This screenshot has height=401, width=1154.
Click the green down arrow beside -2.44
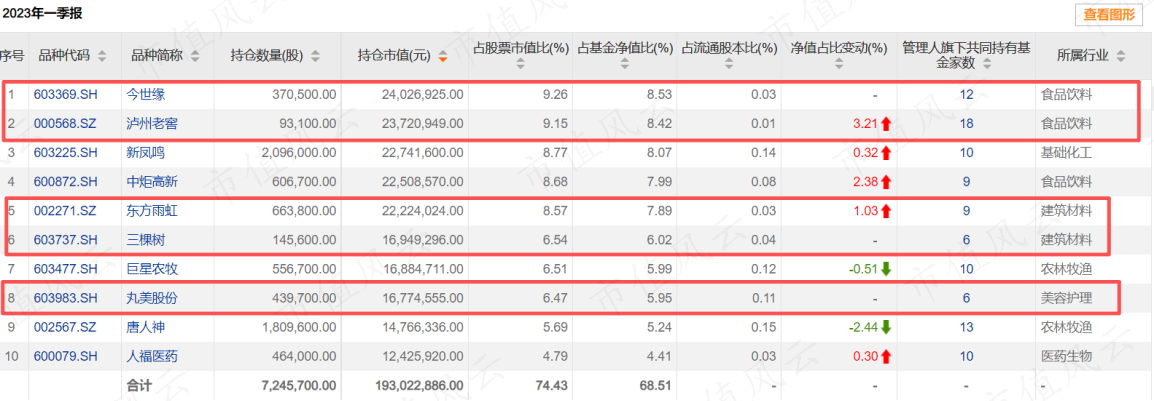pos(885,327)
